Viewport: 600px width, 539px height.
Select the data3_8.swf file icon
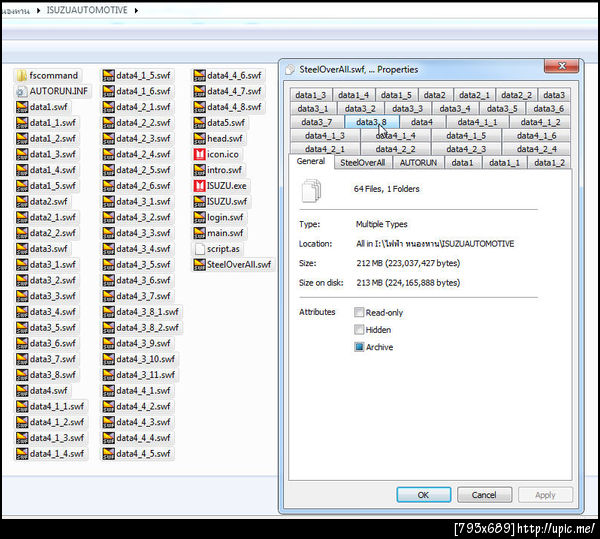point(22,375)
